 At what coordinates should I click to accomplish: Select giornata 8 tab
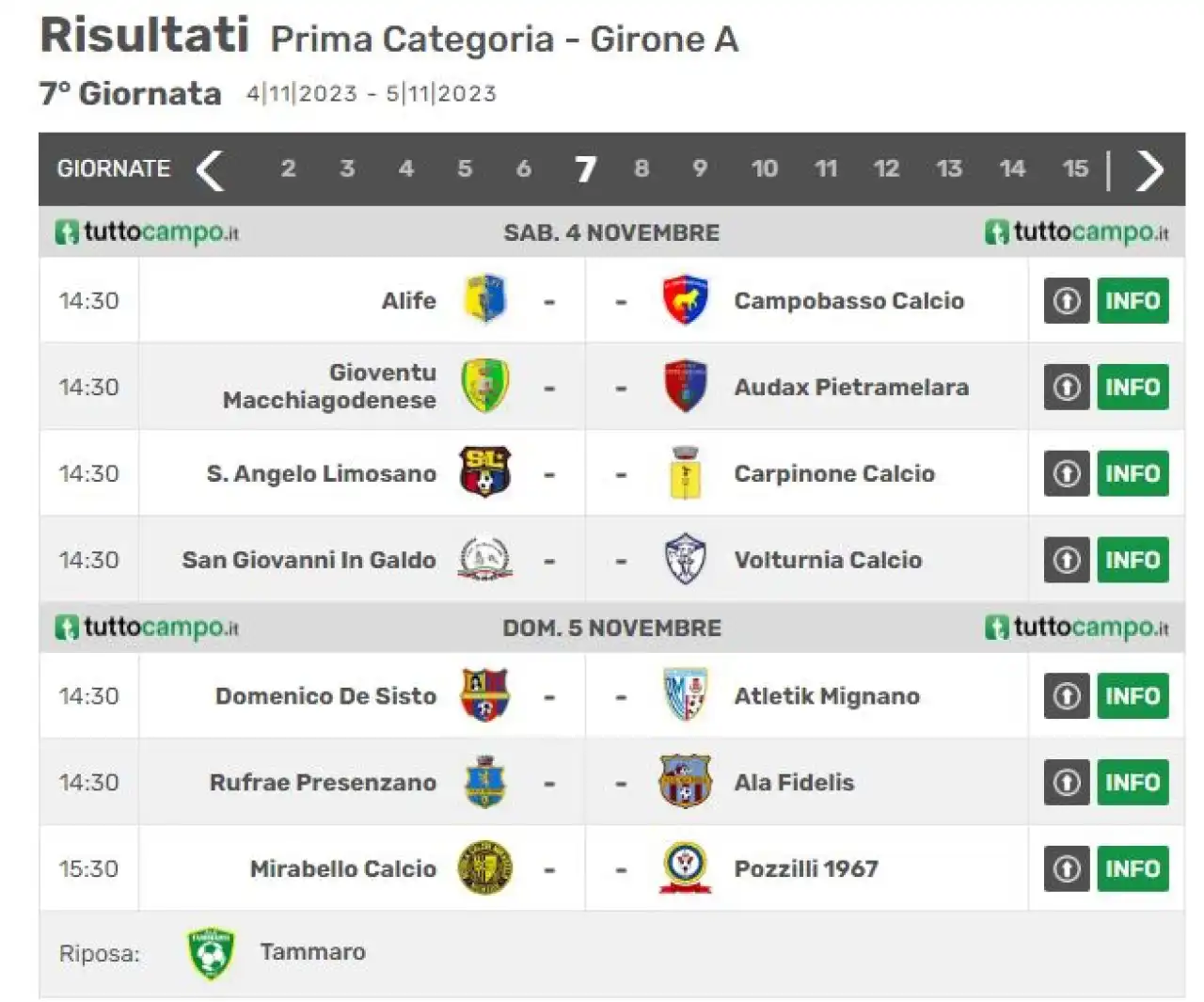pos(642,168)
